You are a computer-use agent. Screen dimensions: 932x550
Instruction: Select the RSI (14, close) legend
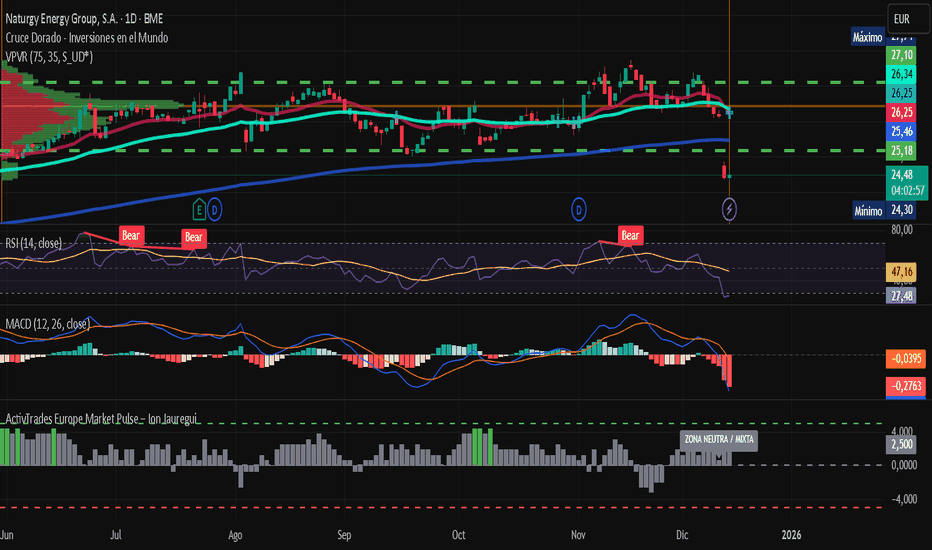pyautogui.click(x=33, y=243)
